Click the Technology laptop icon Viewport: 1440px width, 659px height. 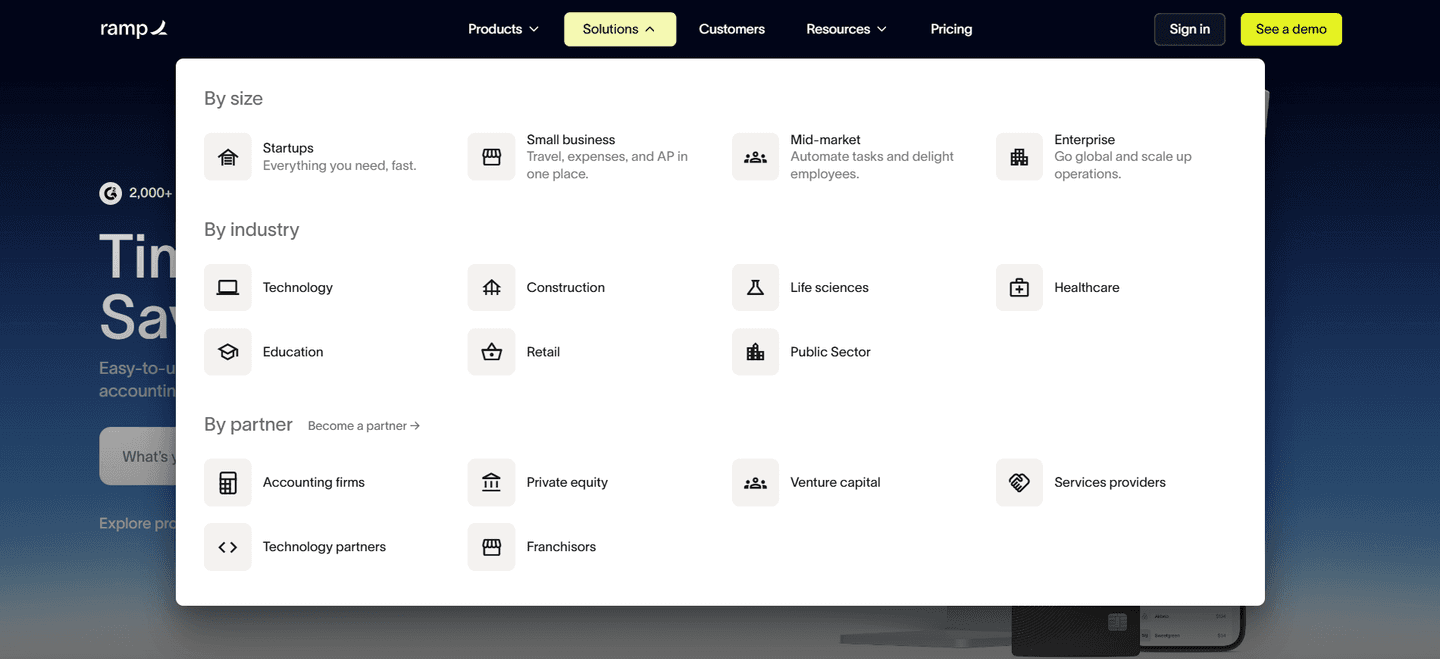[x=228, y=288]
